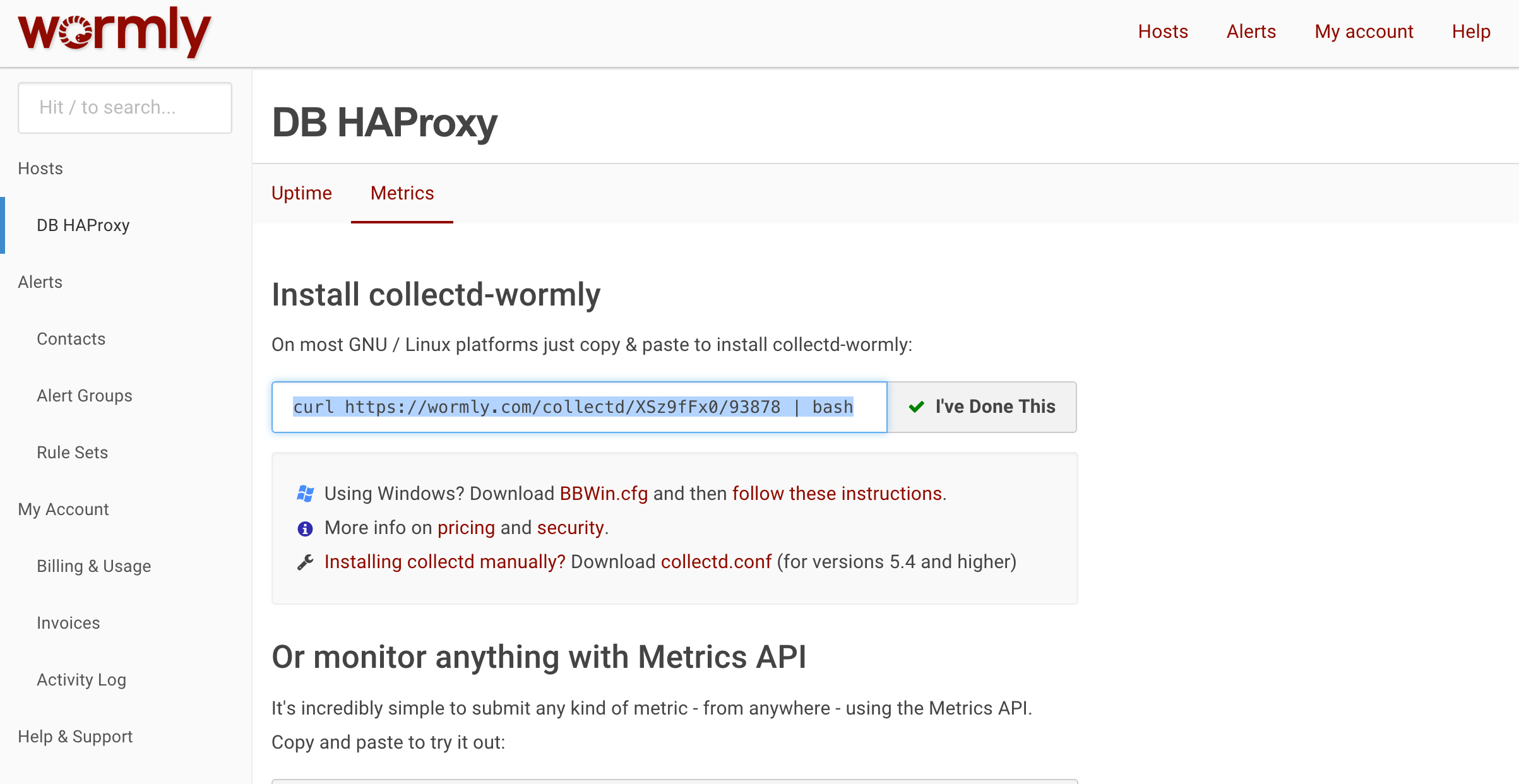
Task: Click inside the search field
Action: [x=124, y=107]
